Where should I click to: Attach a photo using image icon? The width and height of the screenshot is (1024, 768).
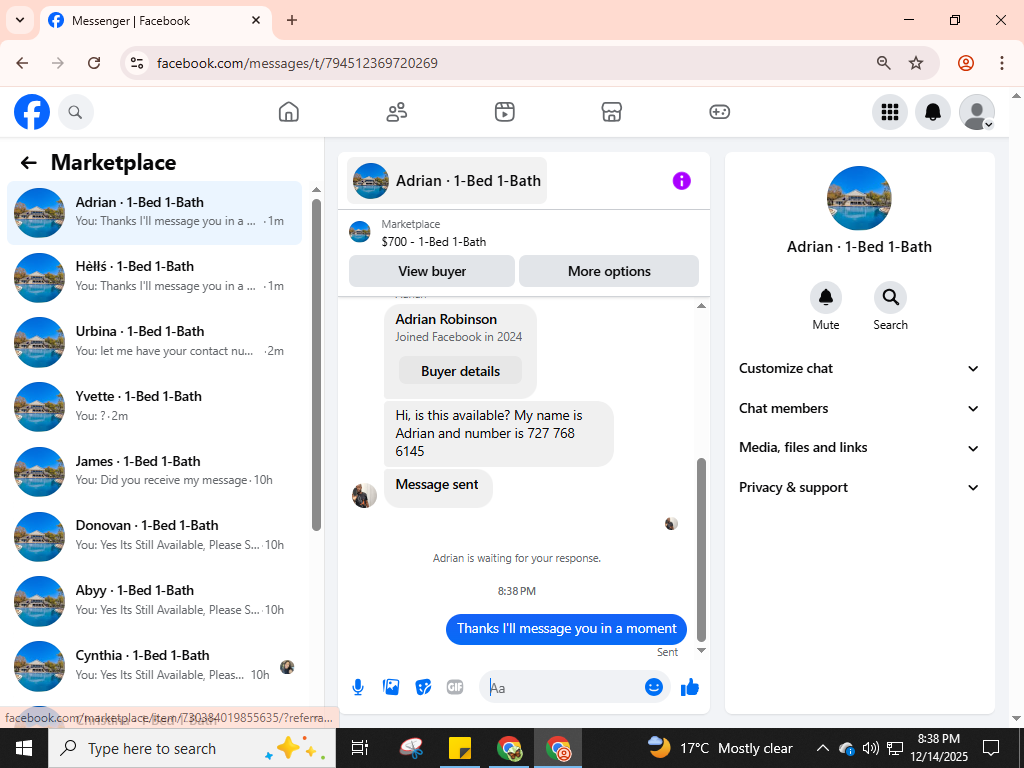391,687
